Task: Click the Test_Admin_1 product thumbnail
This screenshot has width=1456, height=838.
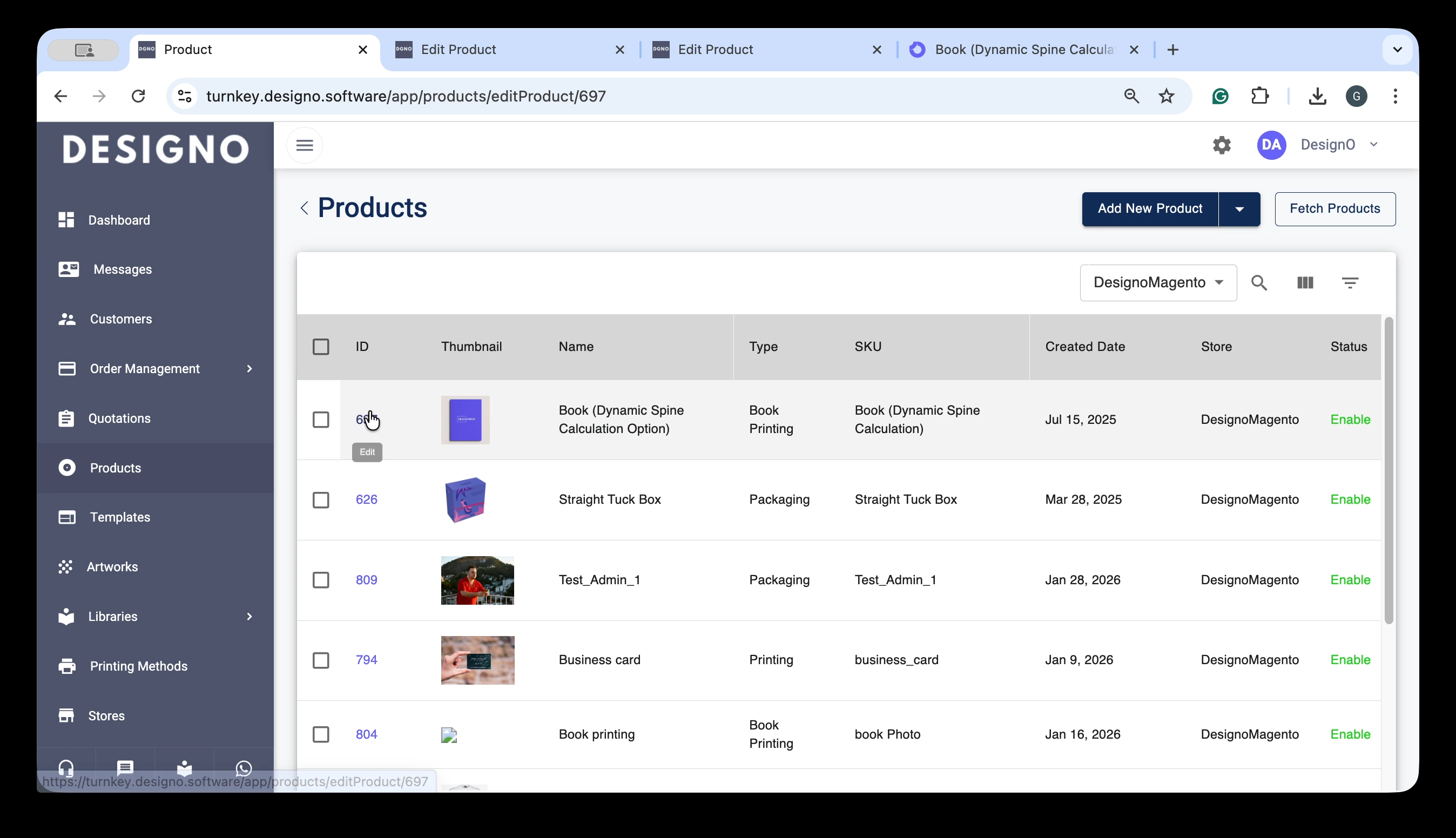Action: pyautogui.click(x=477, y=580)
